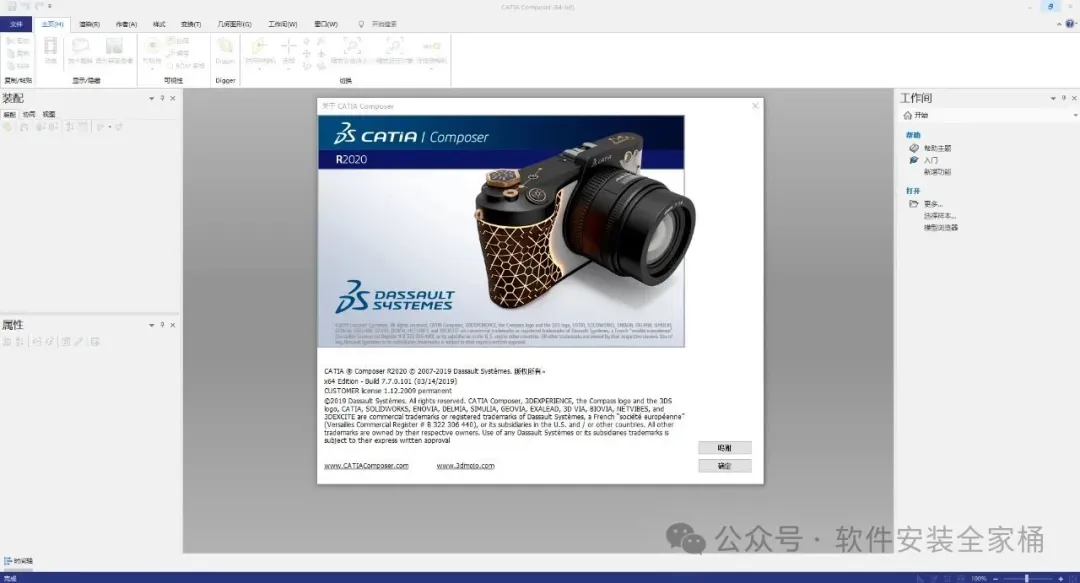Open the 工作间 panel options dropdown arrow
The image size is (1080, 583).
tap(1052, 99)
